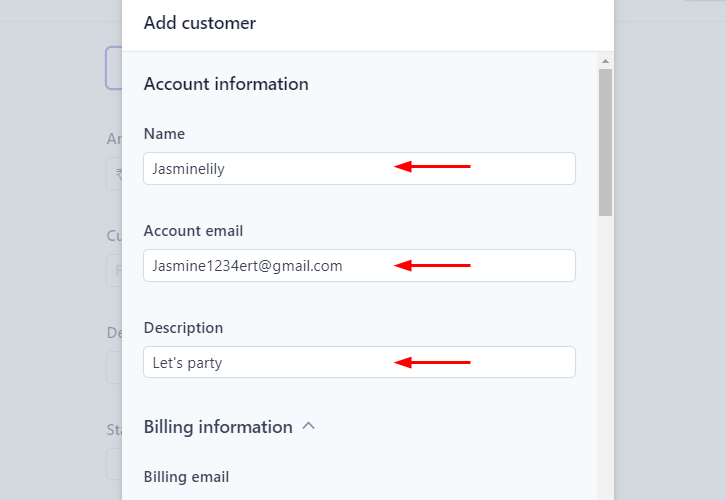Click the "Account email" label
This screenshot has width=726, height=500.
point(193,231)
